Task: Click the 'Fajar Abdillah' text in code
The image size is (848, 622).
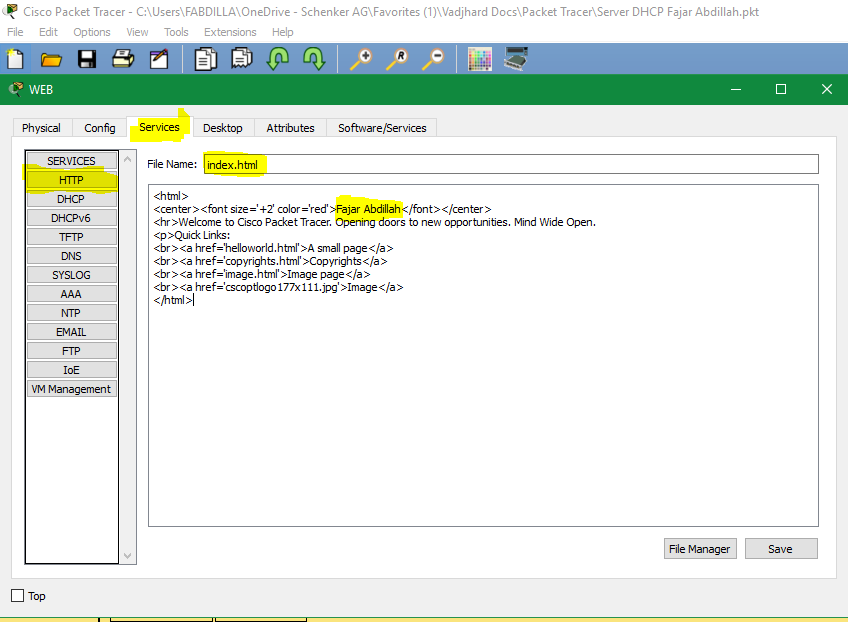Action: click(368, 209)
